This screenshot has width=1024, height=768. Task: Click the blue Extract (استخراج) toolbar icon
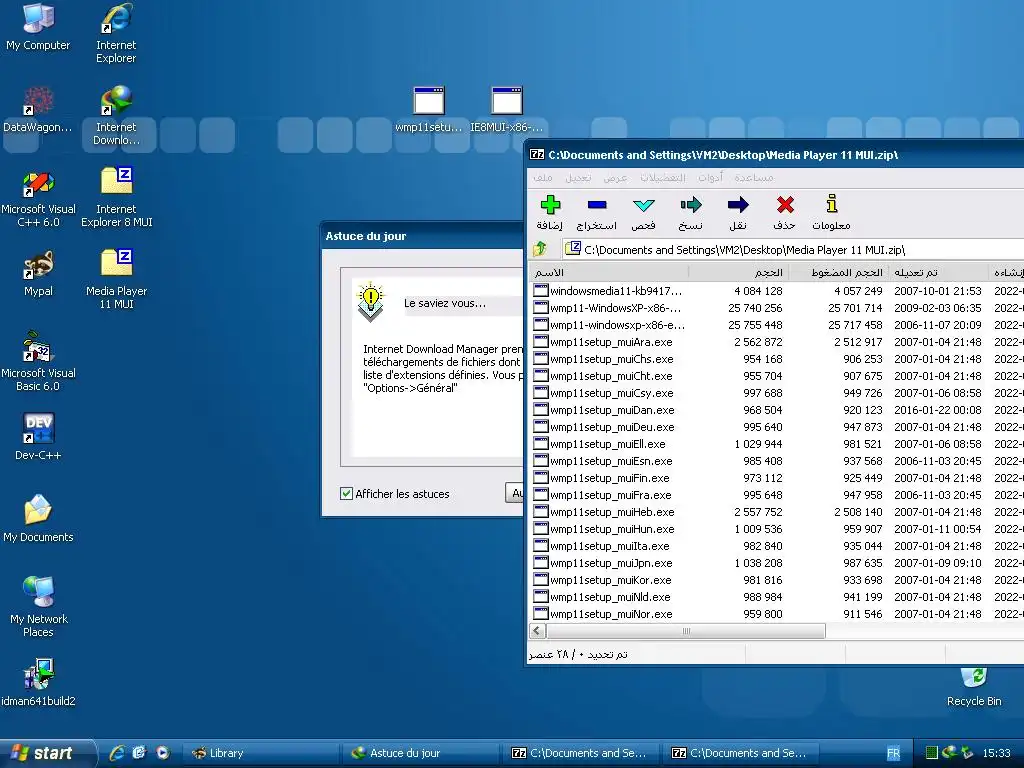coord(597,205)
